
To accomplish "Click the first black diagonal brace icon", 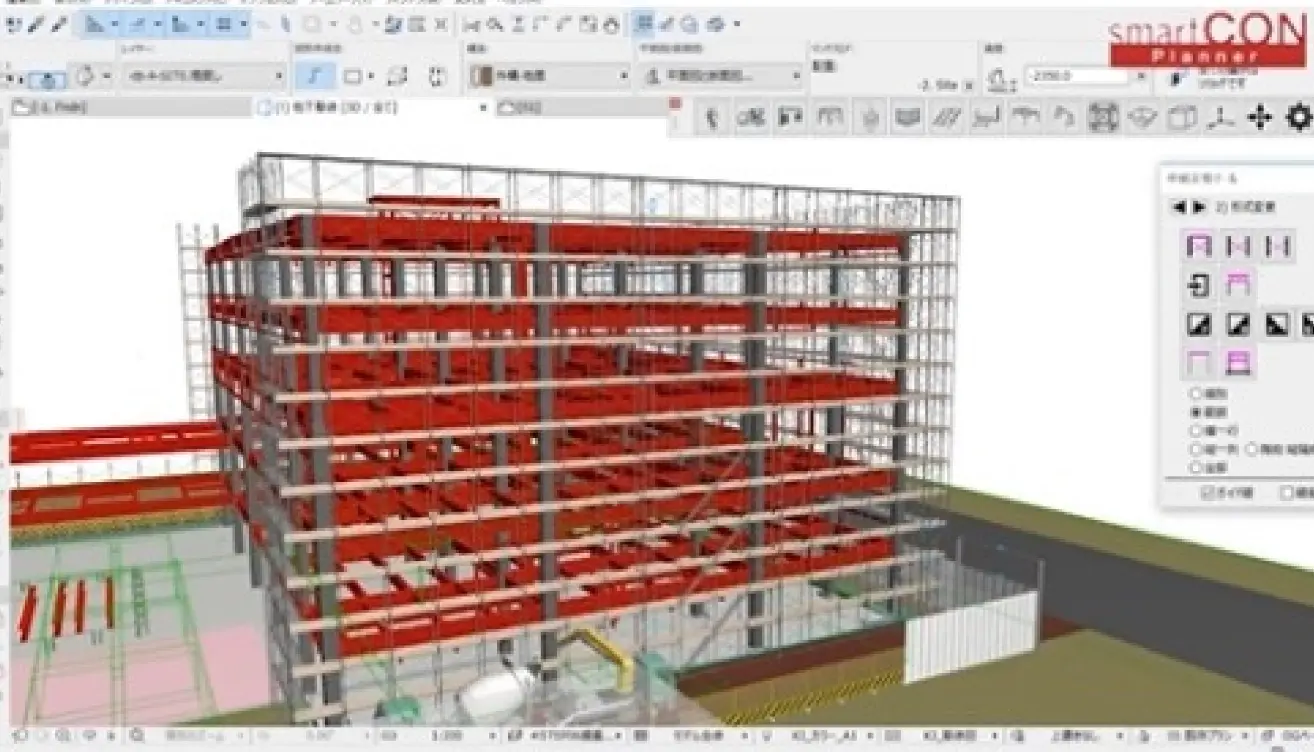I will click(1198, 325).
